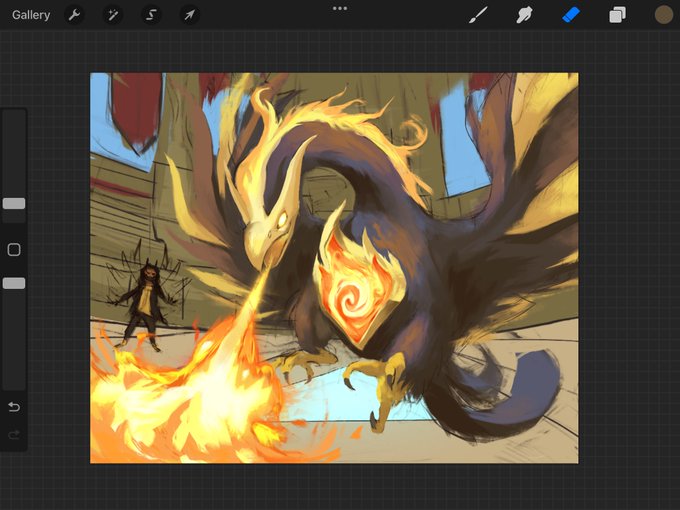Select the Paint brush tool

pos(478,15)
